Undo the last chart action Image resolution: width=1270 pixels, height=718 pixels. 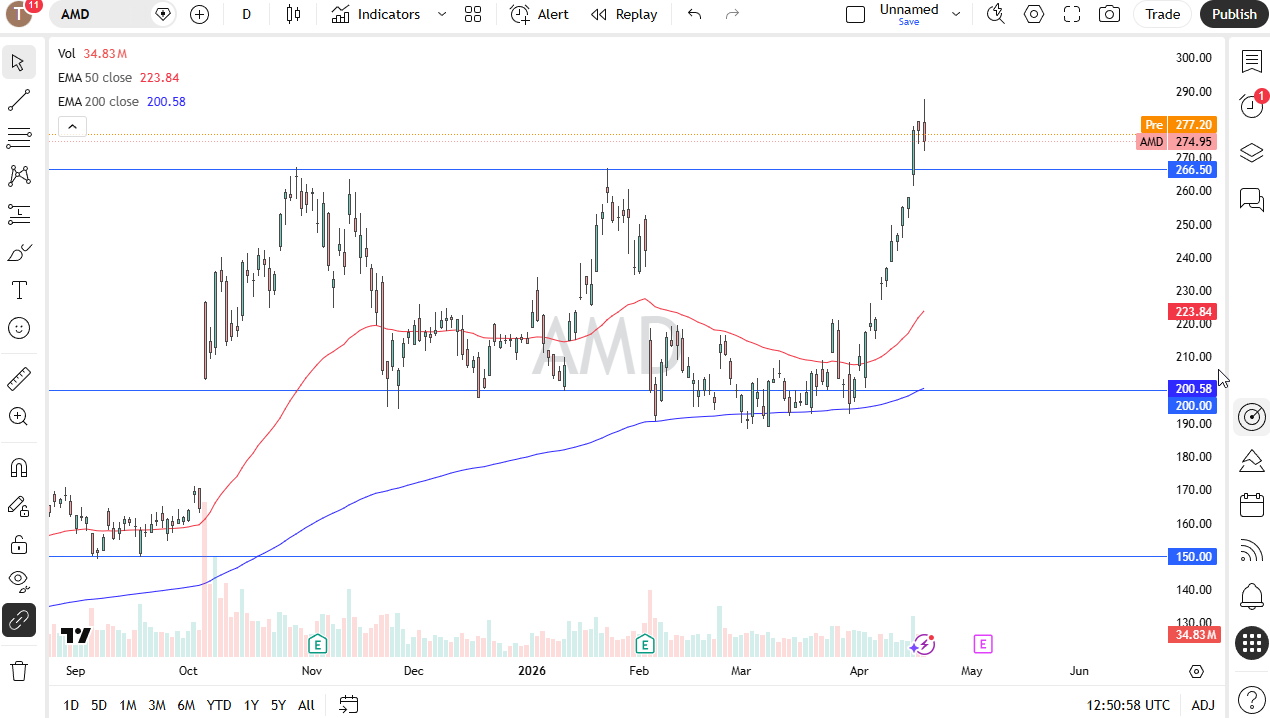[695, 14]
